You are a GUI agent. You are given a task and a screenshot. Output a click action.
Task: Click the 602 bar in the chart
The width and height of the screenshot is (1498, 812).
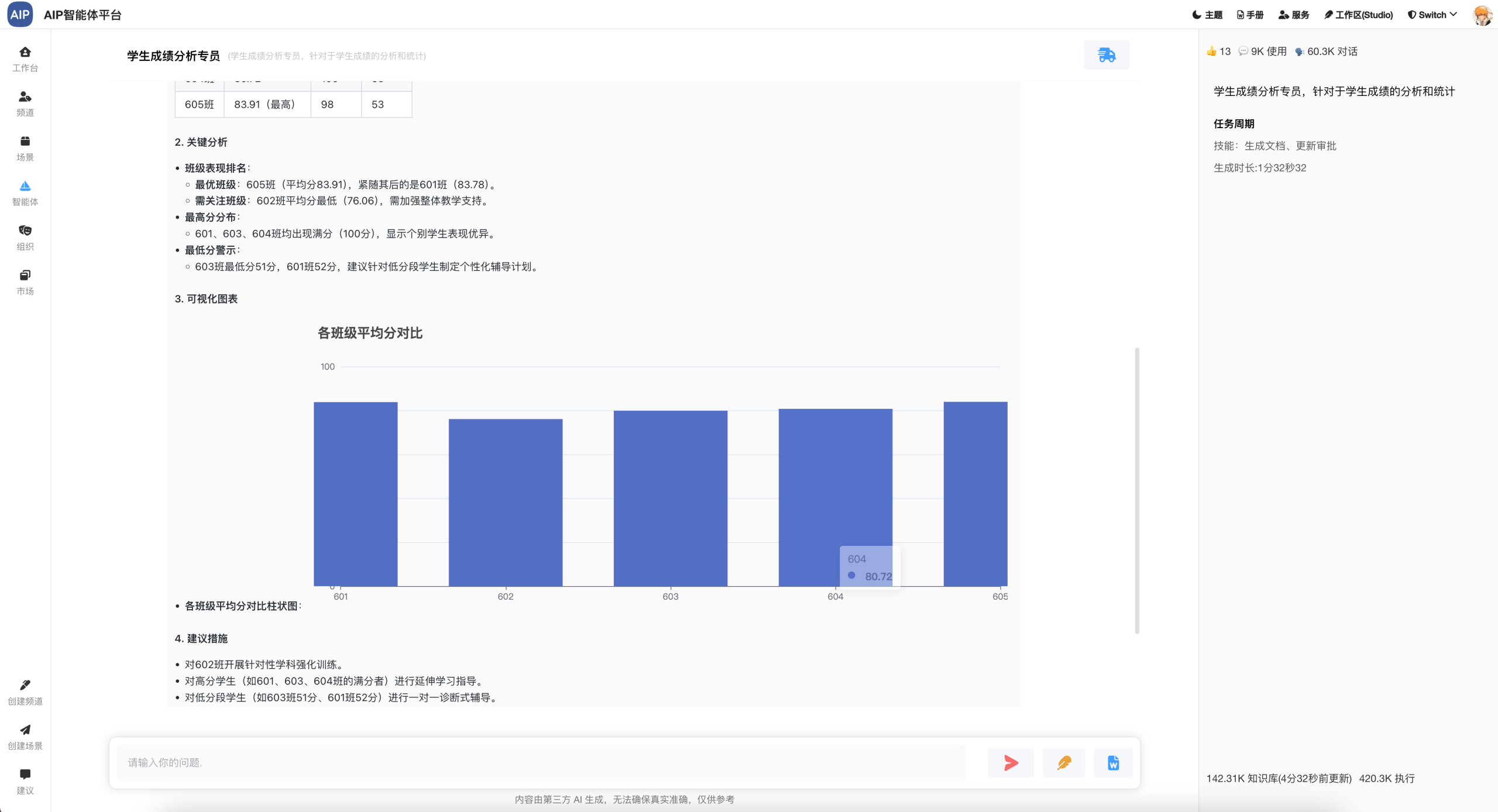pyautogui.click(x=506, y=503)
